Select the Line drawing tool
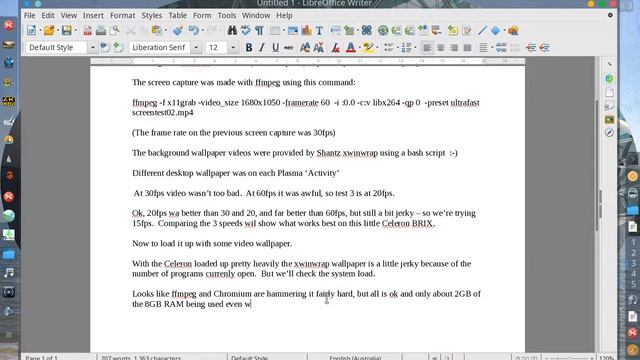This screenshot has height=360, width=640. [x=482, y=30]
